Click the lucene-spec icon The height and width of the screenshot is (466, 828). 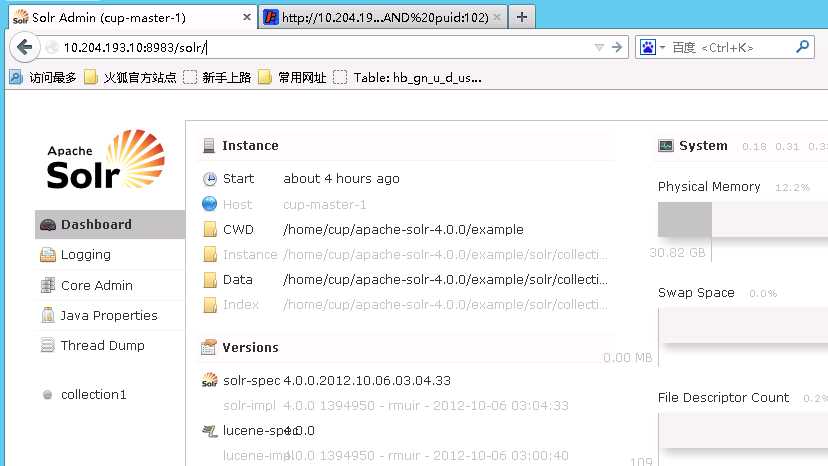point(210,431)
